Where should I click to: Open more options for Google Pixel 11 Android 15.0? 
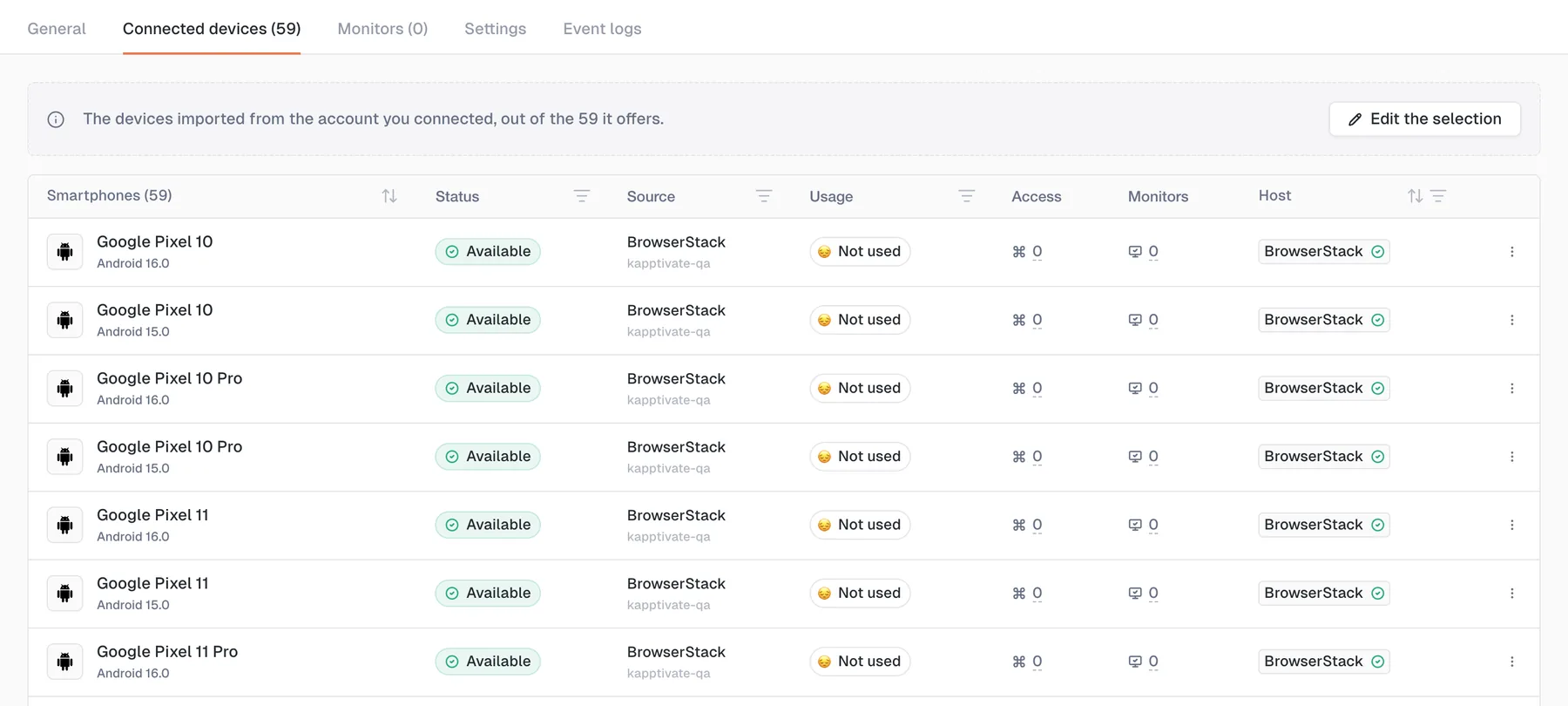[x=1512, y=594]
